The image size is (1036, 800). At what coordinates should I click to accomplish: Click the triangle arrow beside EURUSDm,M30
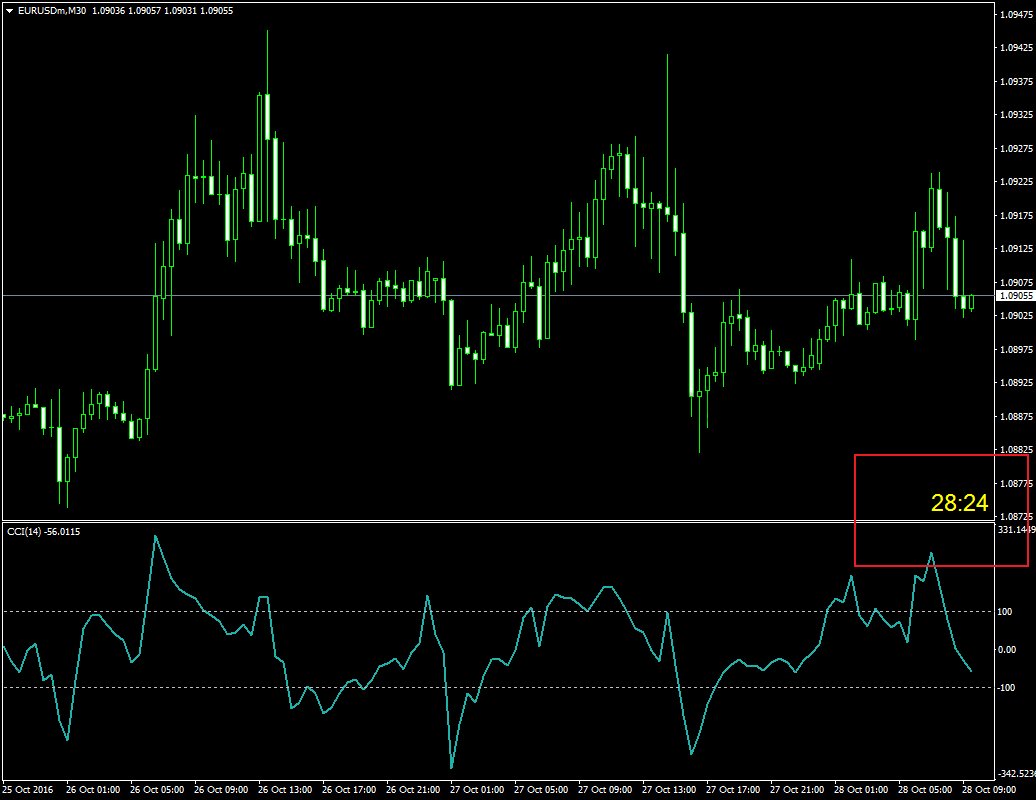(x=9, y=10)
